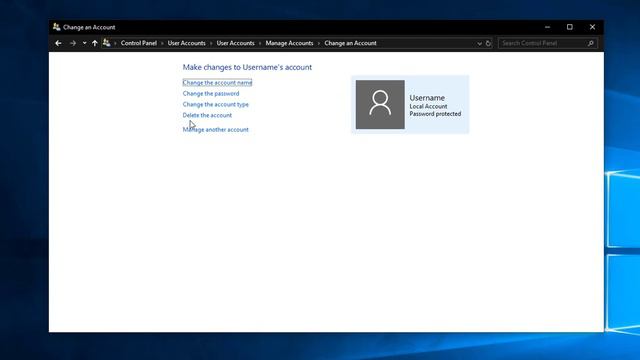Click the Password protected label
Screen dimensions: 640x360
pos(435,114)
